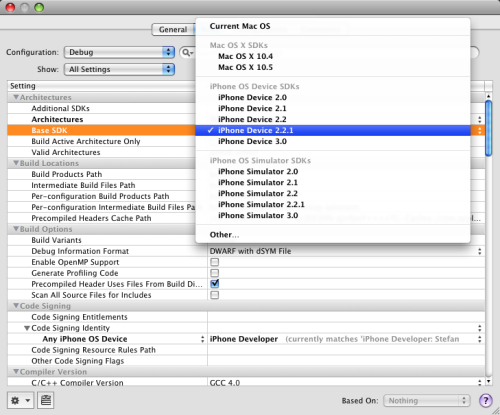Click the settings list vertical scrollbar thumb
Viewport: 500px width, 415px height.
[488, 128]
